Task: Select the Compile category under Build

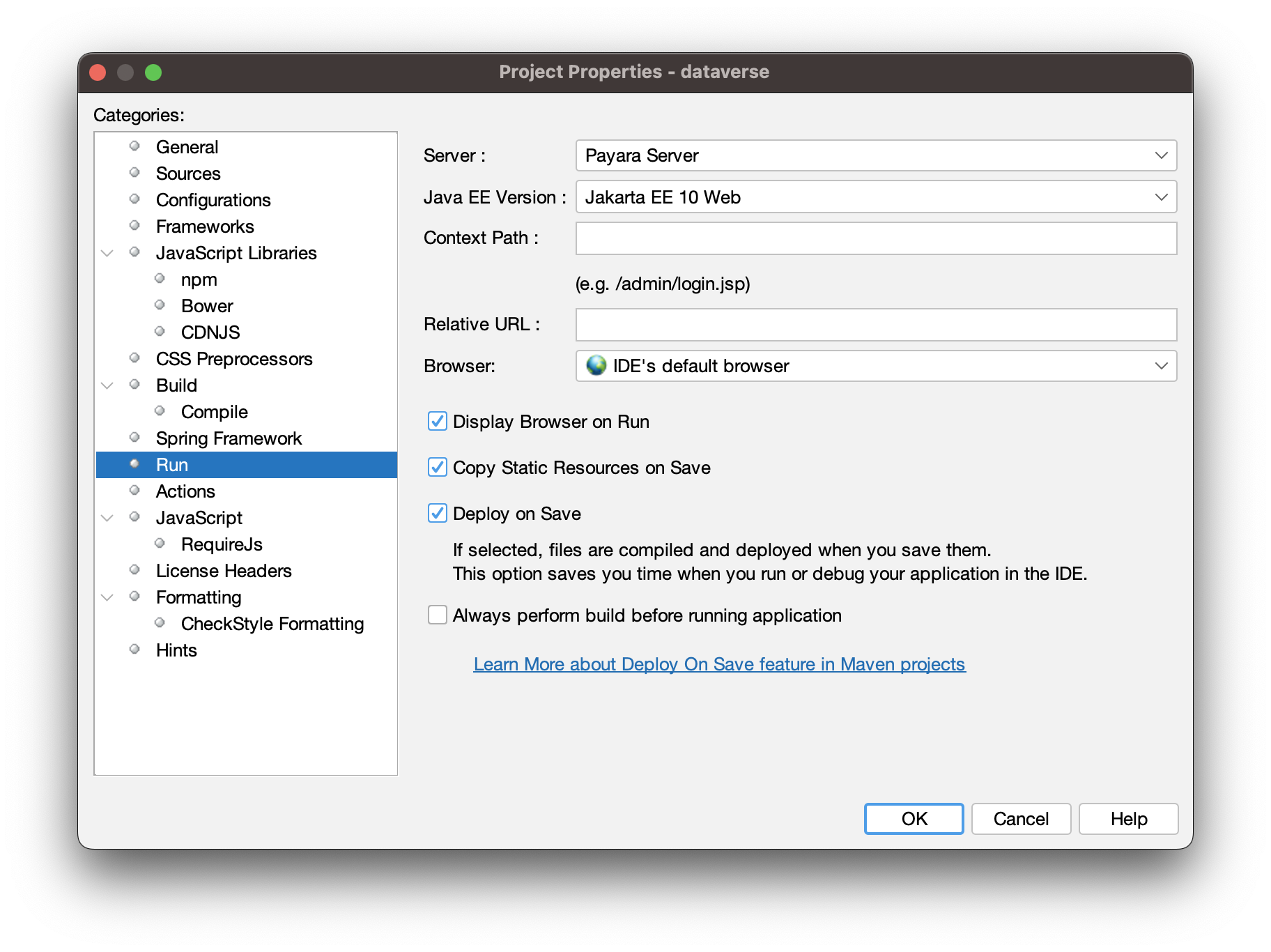Action: (x=214, y=412)
